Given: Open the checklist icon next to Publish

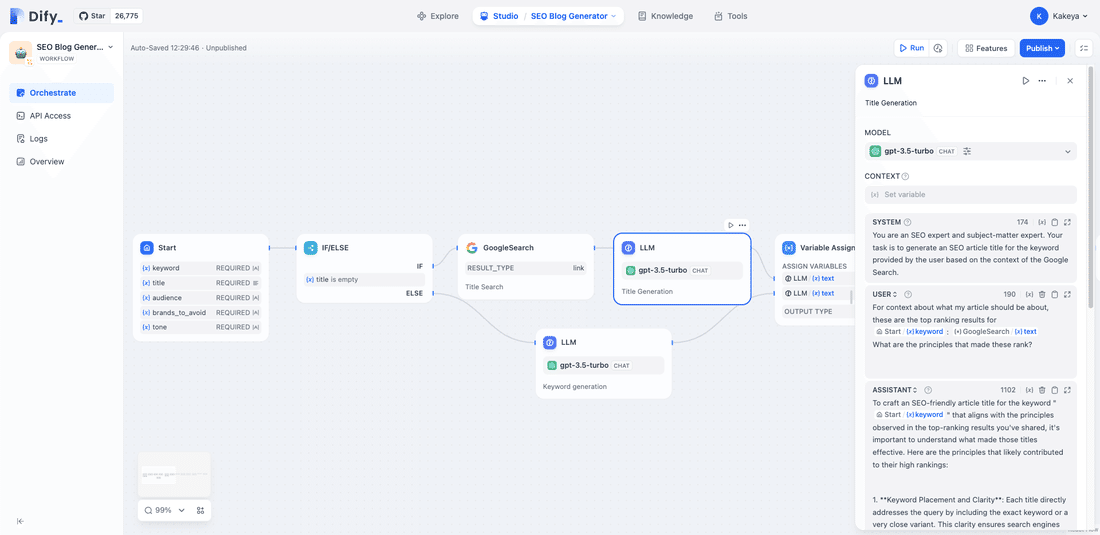Looking at the screenshot, I should tap(1084, 48).
